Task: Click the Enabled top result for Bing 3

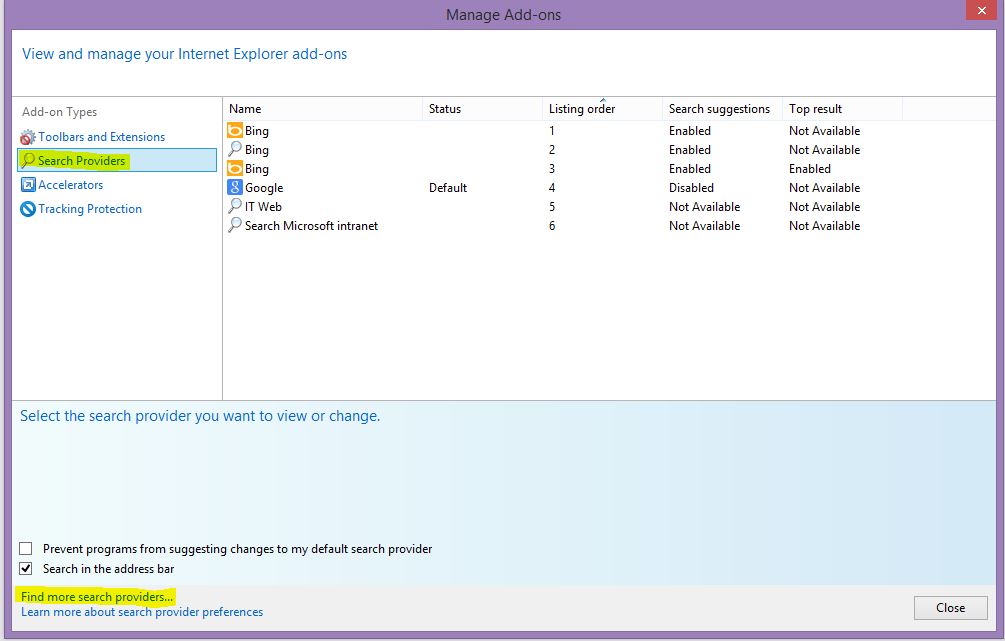Action: (x=810, y=169)
